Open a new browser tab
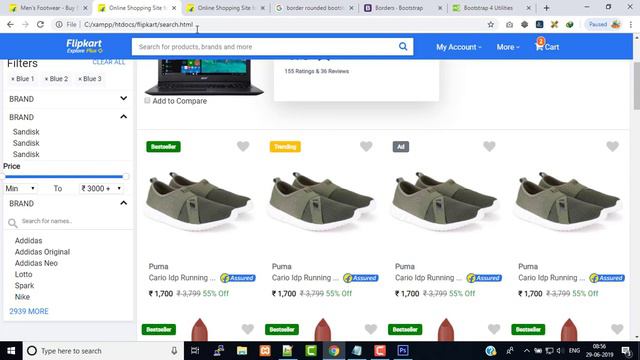This screenshot has width=640, height=360. pyautogui.click(x=546, y=8)
